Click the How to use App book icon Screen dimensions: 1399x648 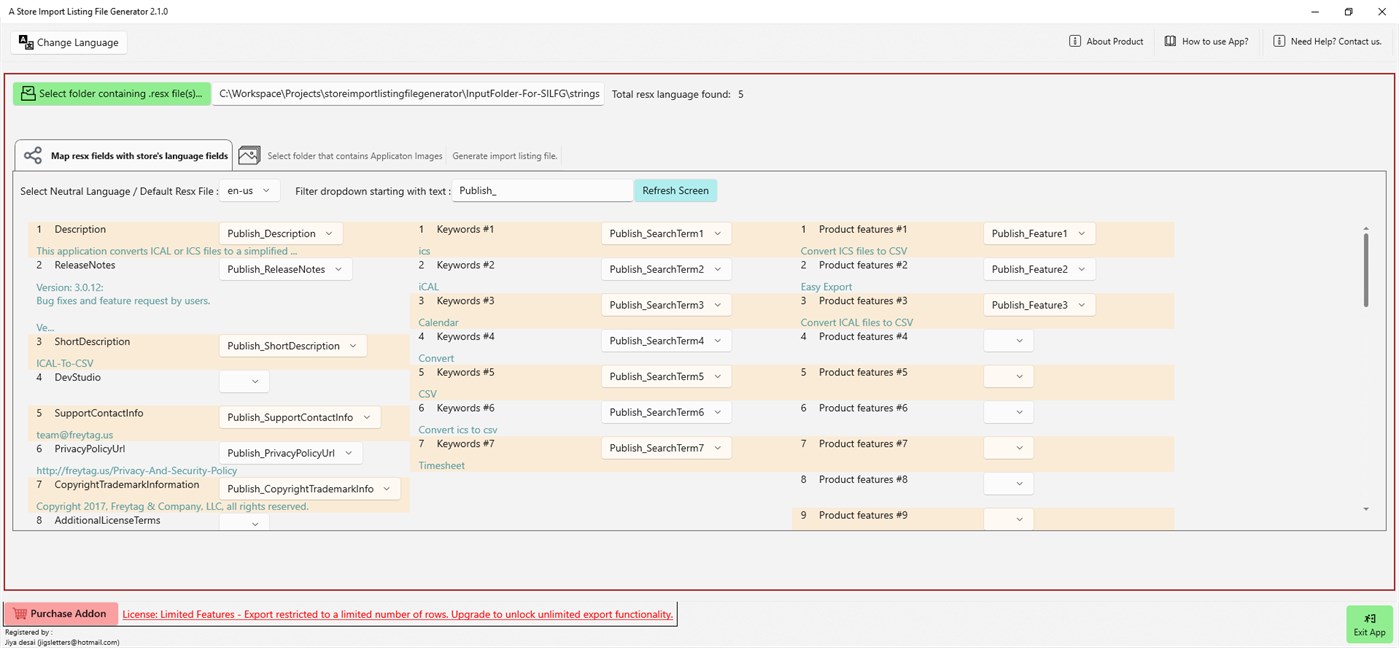pos(1170,42)
